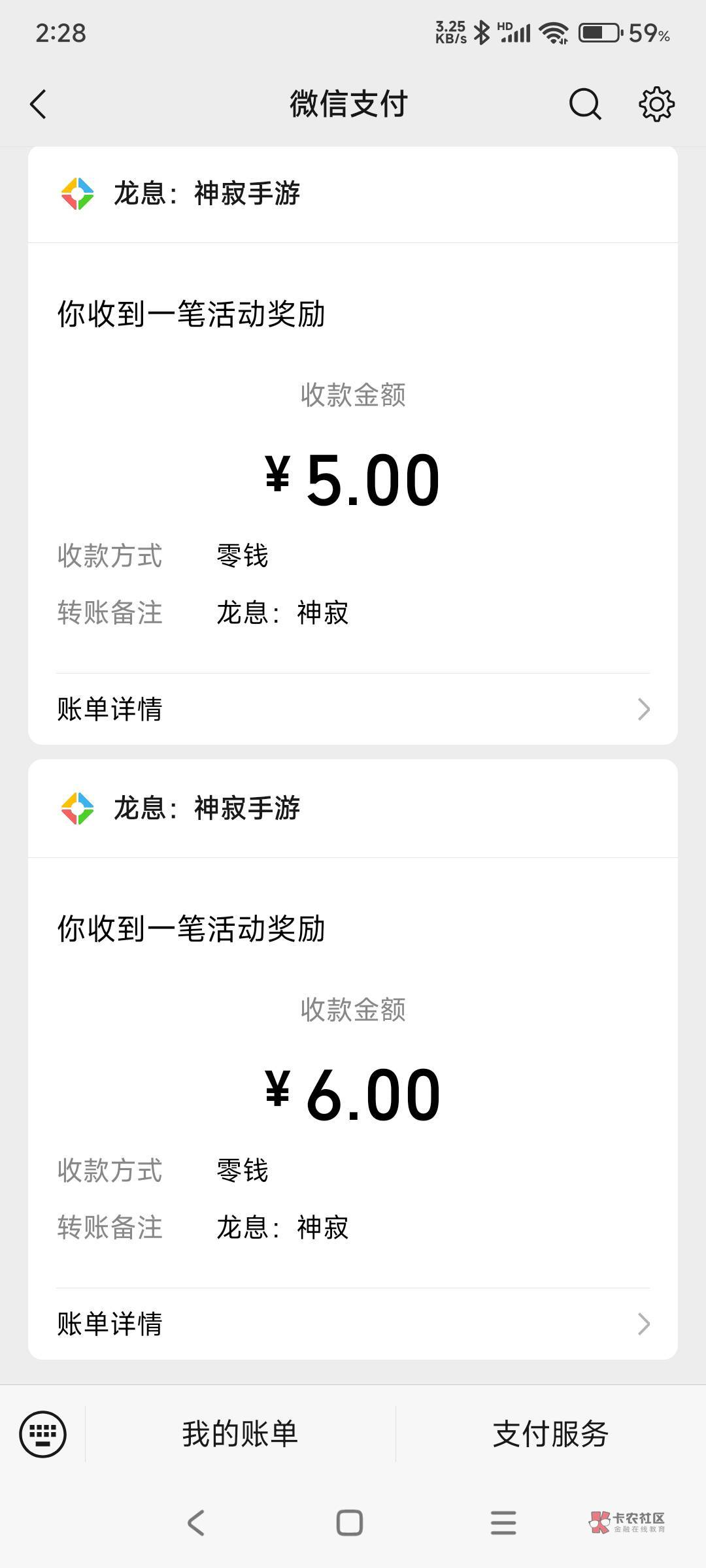Tap second 龙息:神寂手游 sender name
The height and width of the screenshot is (1568, 706).
tap(207, 809)
